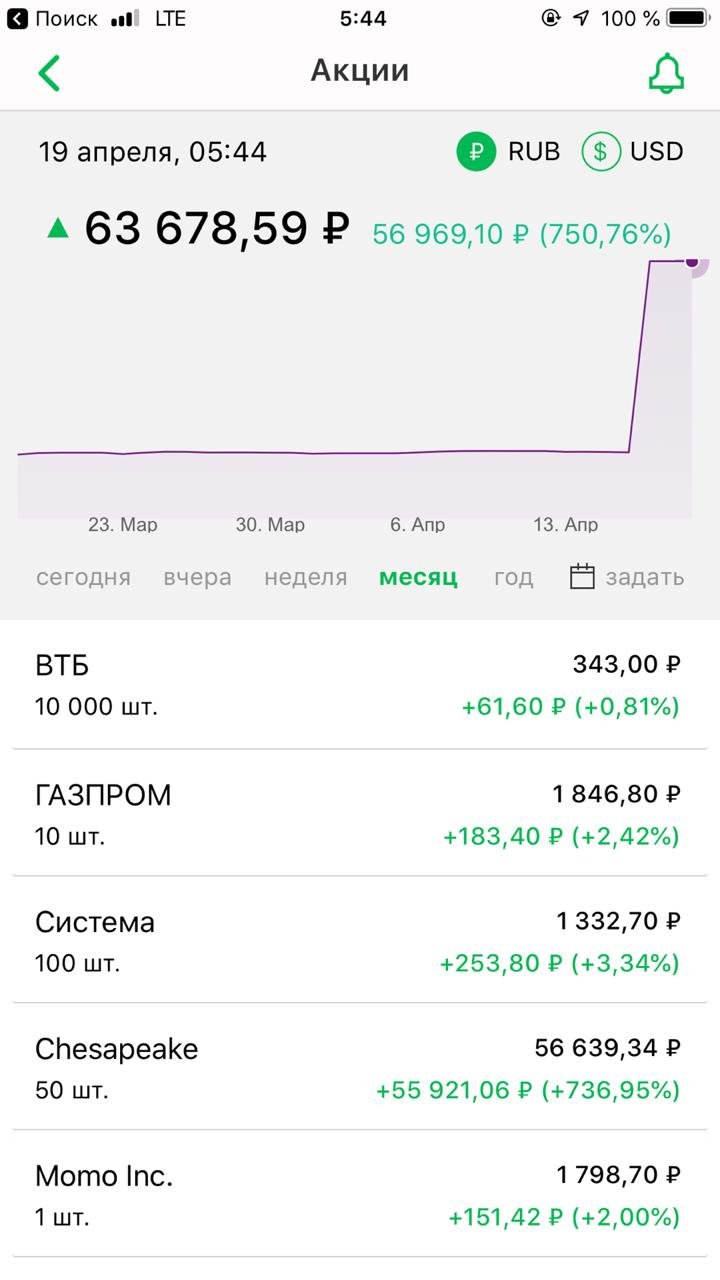Viewport: 720px width, 1280px height.
Task: Select the вчера time period
Action: coord(197,577)
